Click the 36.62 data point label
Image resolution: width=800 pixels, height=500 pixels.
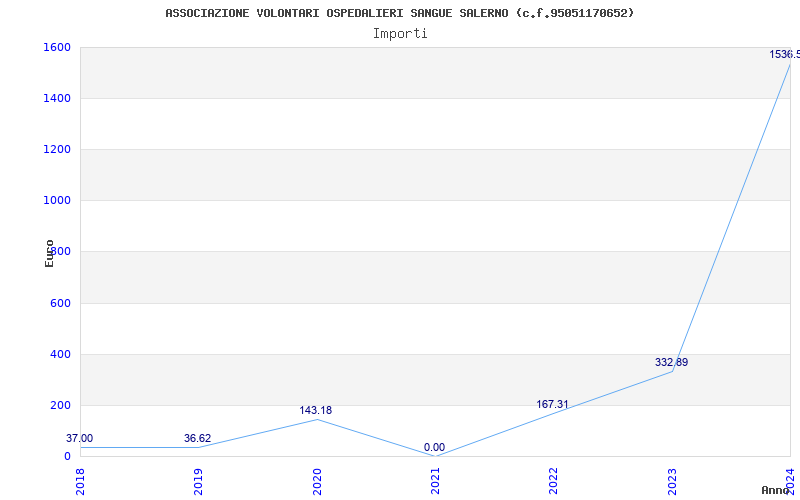pyautogui.click(x=198, y=438)
